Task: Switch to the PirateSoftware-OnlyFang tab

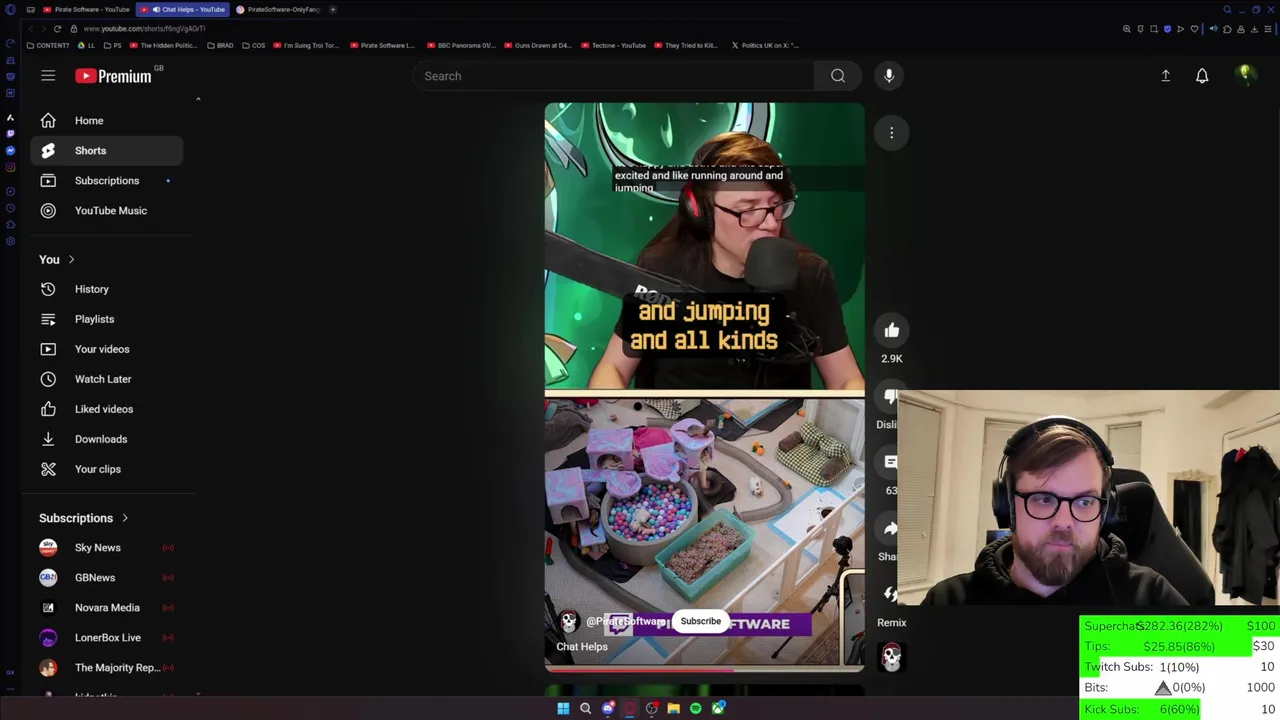Action: click(279, 10)
